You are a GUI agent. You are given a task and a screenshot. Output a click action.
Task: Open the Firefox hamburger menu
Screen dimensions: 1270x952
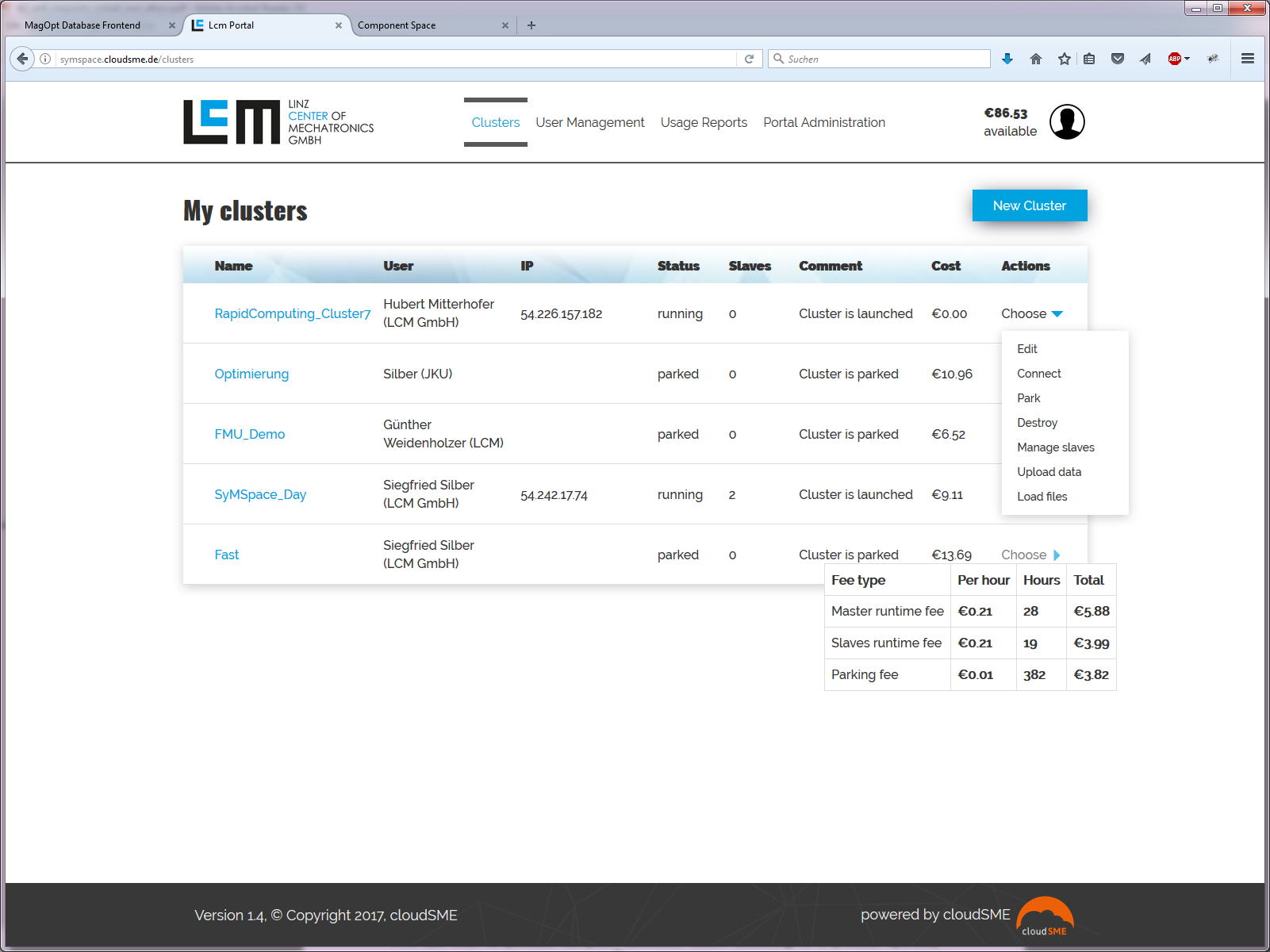coord(1248,59)
